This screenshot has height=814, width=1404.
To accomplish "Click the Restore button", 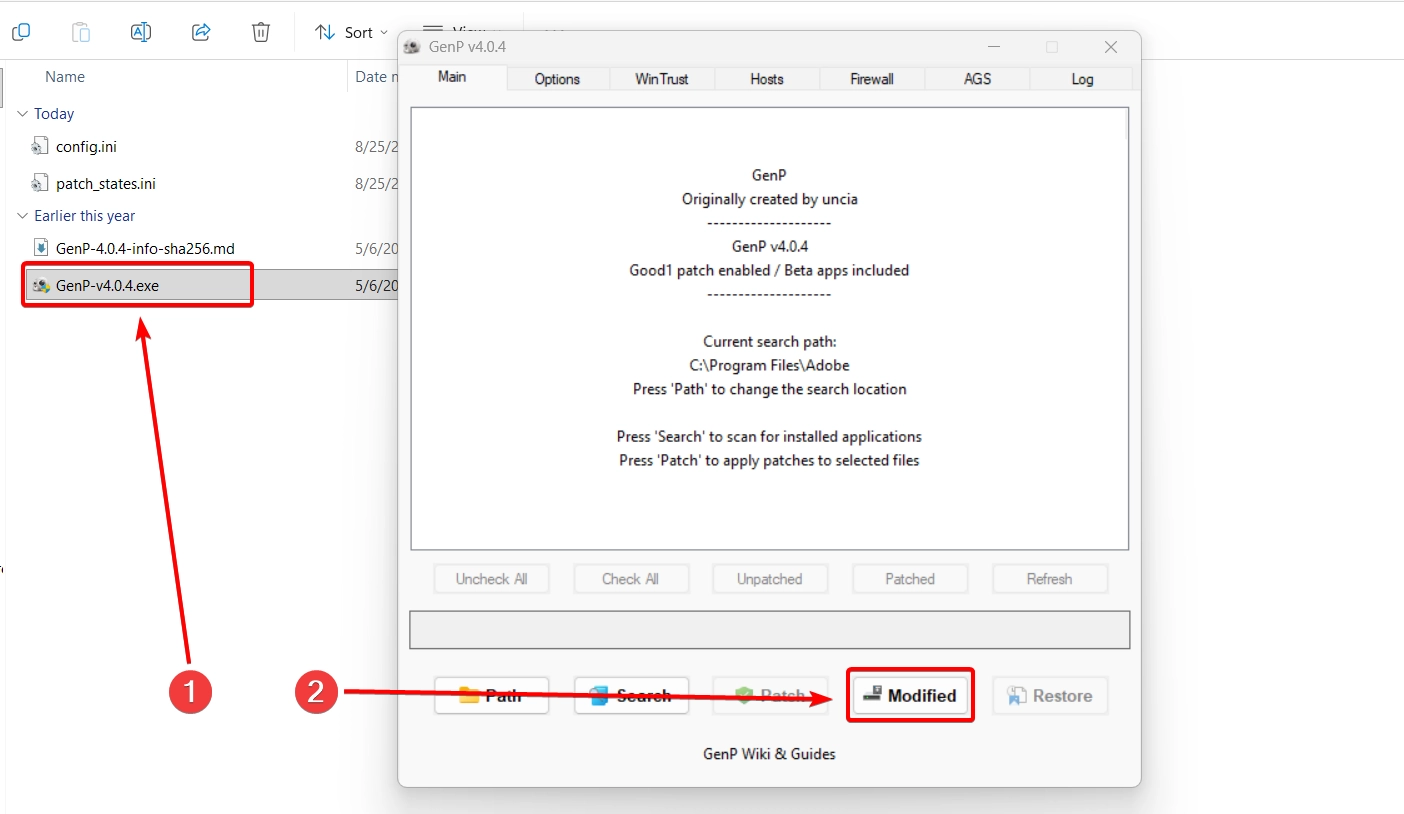I will pyautogui.click(x=1050, y=696).
